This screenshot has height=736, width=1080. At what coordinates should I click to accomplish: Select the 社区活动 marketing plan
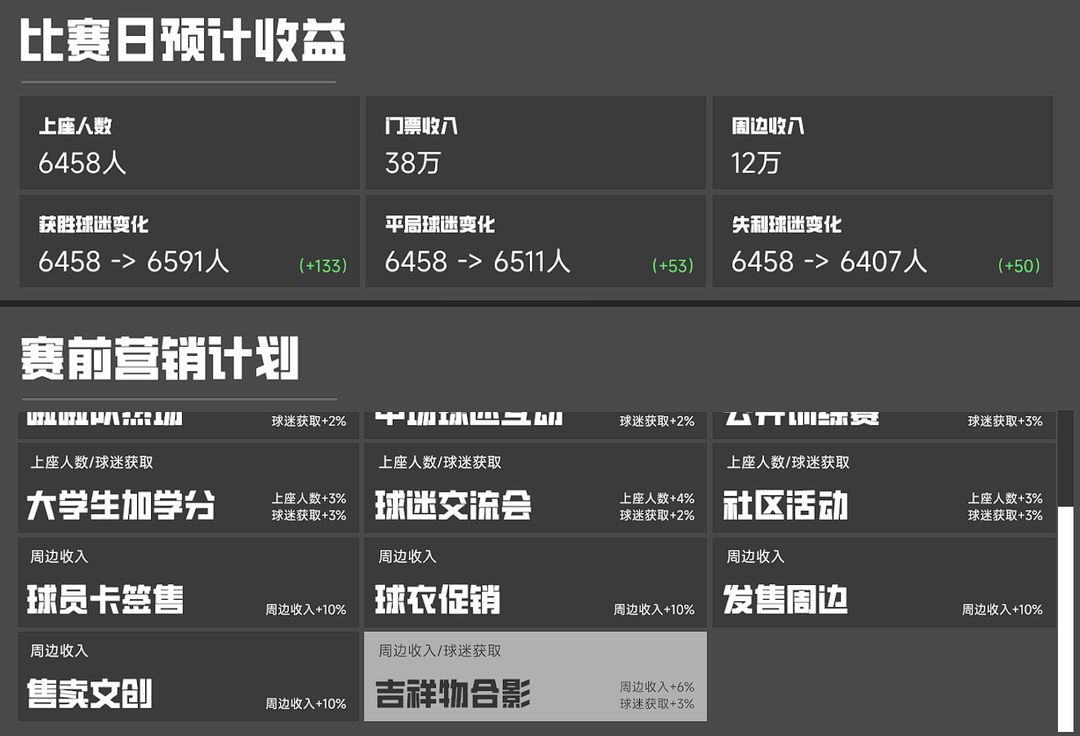tap(884, 488)
